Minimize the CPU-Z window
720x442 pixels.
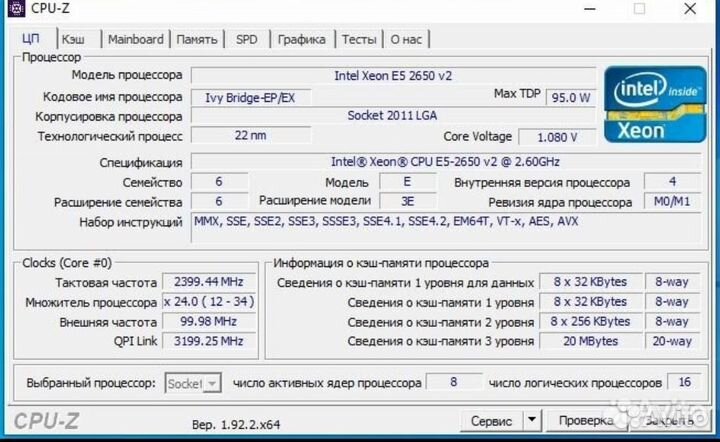[590, 9]
